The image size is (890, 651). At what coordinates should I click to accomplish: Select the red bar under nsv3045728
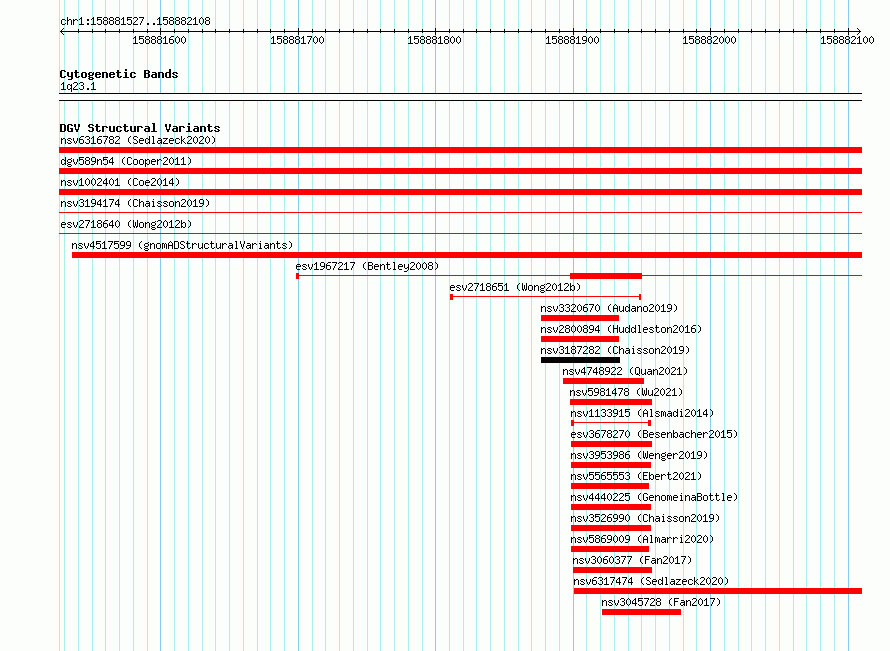(641, 612)
